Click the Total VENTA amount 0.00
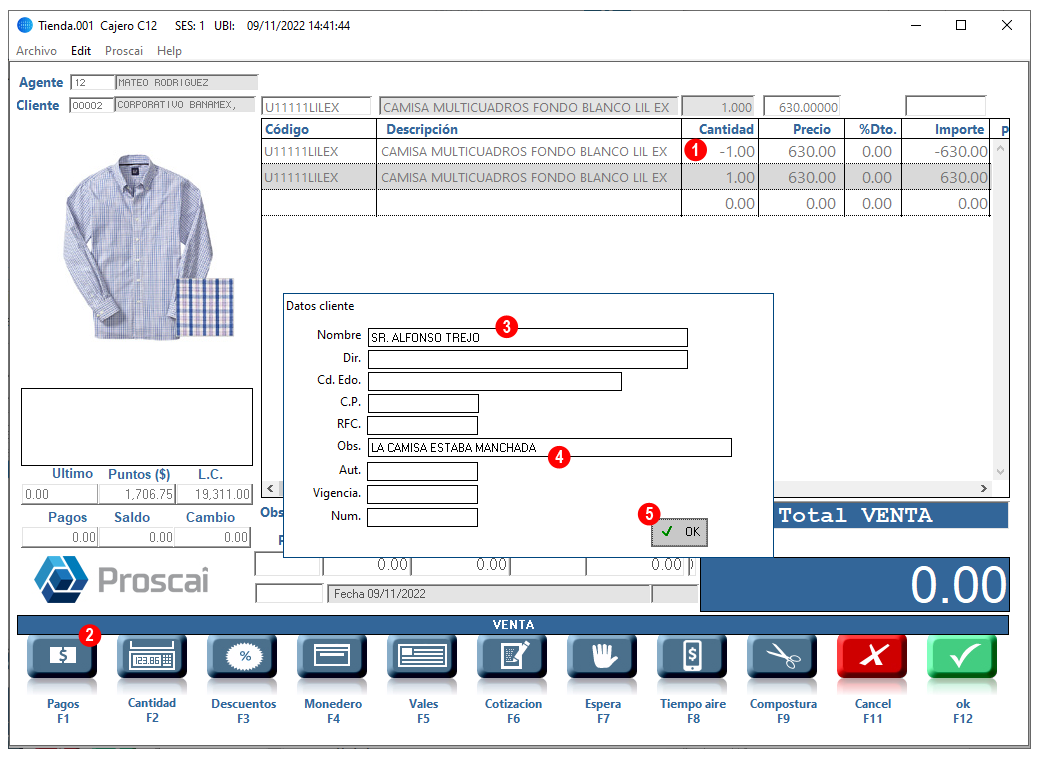 tap(855, 585)
